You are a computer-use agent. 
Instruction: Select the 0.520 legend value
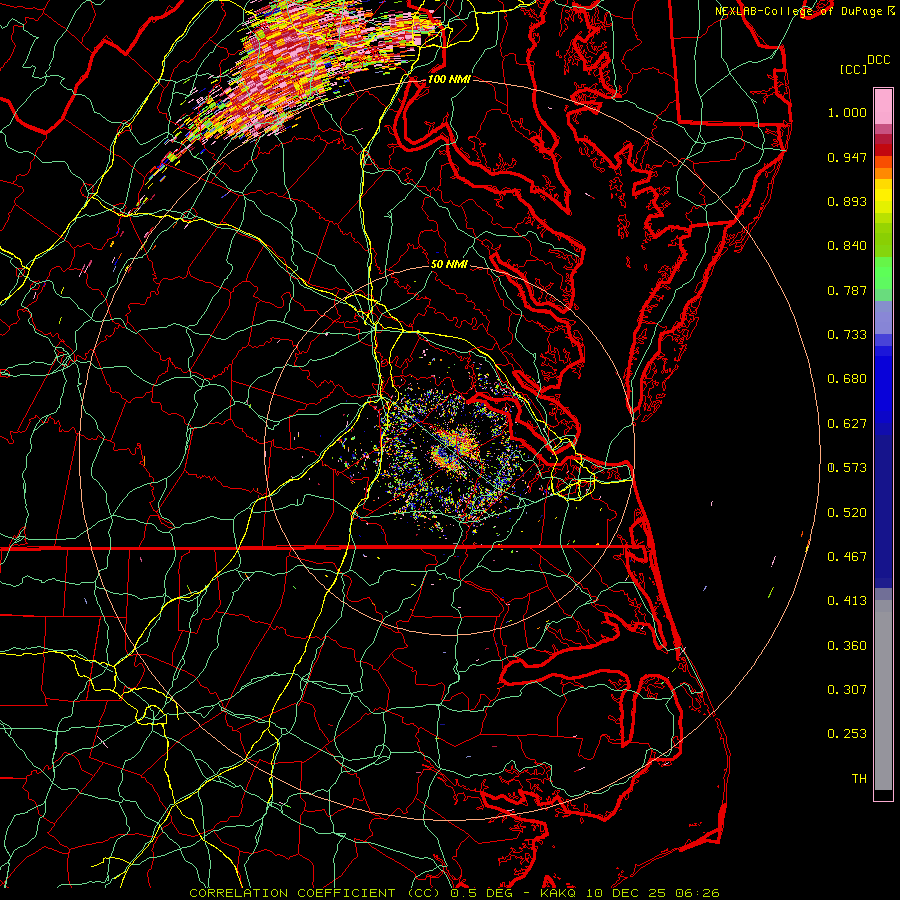click(847, 513)
